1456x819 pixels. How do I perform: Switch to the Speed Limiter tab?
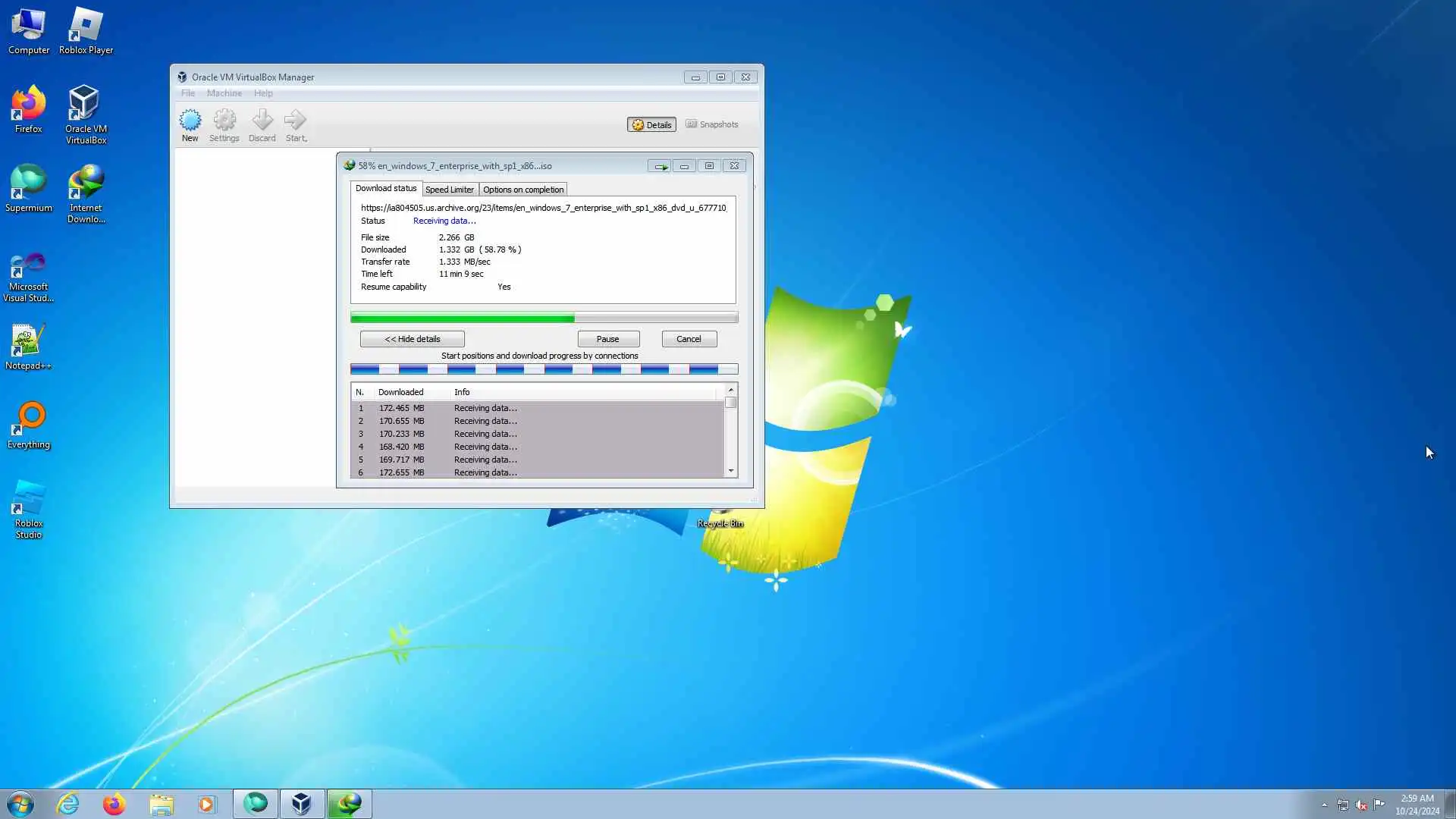pyautogui.click(x=450, y=190)
